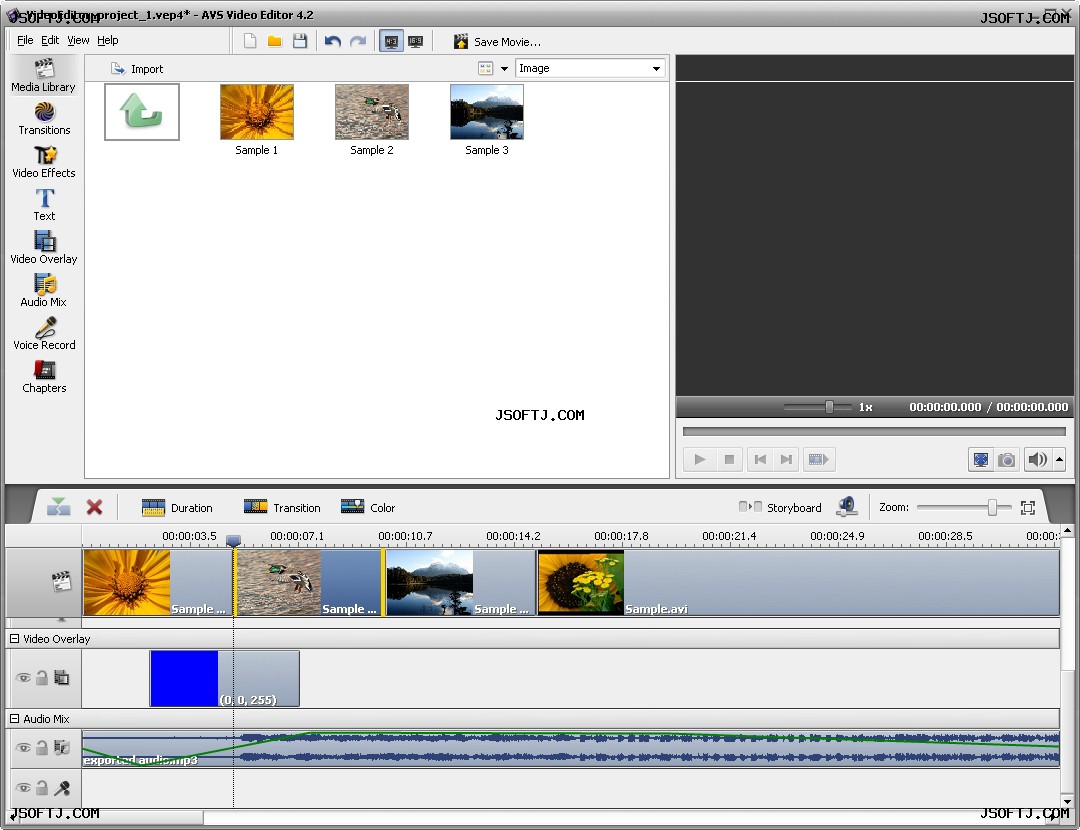
Task: Collapse the Audio Mix track group
Action: point(14,718)
